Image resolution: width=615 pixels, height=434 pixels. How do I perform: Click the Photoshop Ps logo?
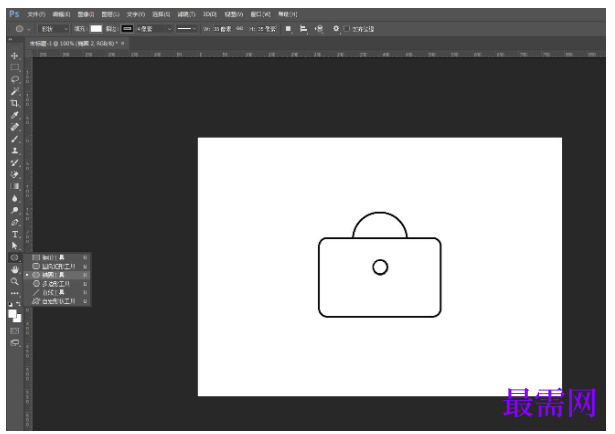(14, 14)
